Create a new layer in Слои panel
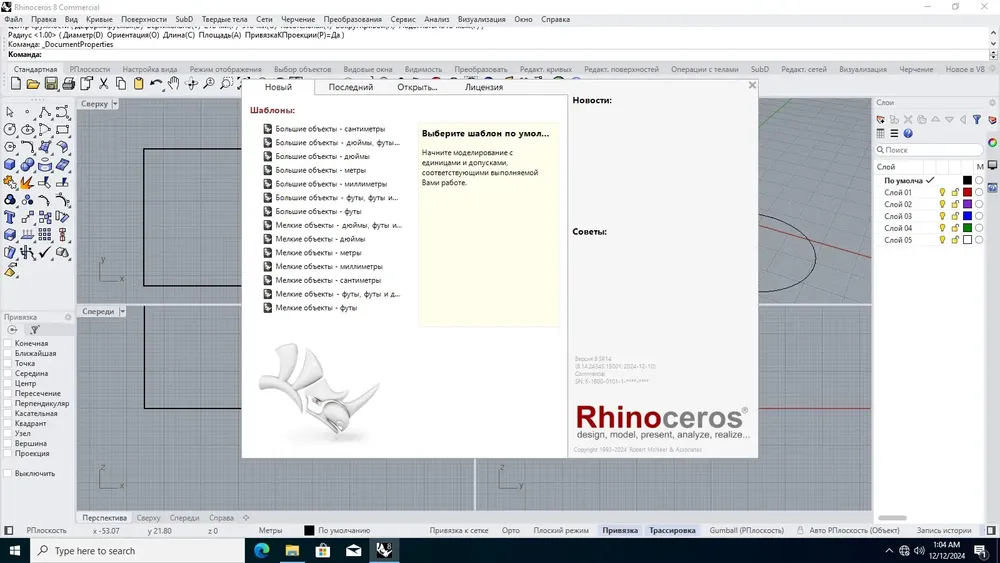 pos(881,119)
